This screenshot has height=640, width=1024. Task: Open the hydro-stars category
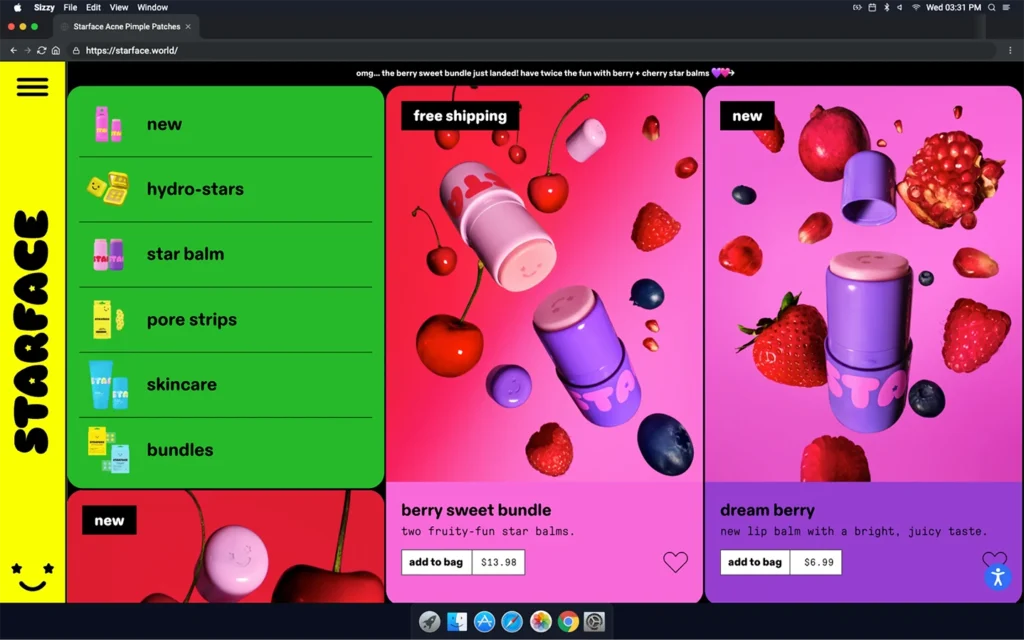(195, 189)
